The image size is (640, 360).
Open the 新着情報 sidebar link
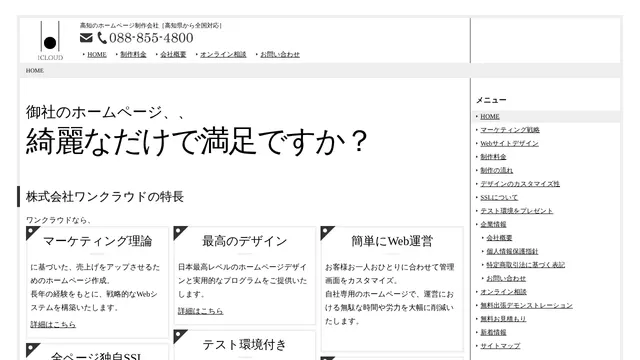tap(493, 332)
